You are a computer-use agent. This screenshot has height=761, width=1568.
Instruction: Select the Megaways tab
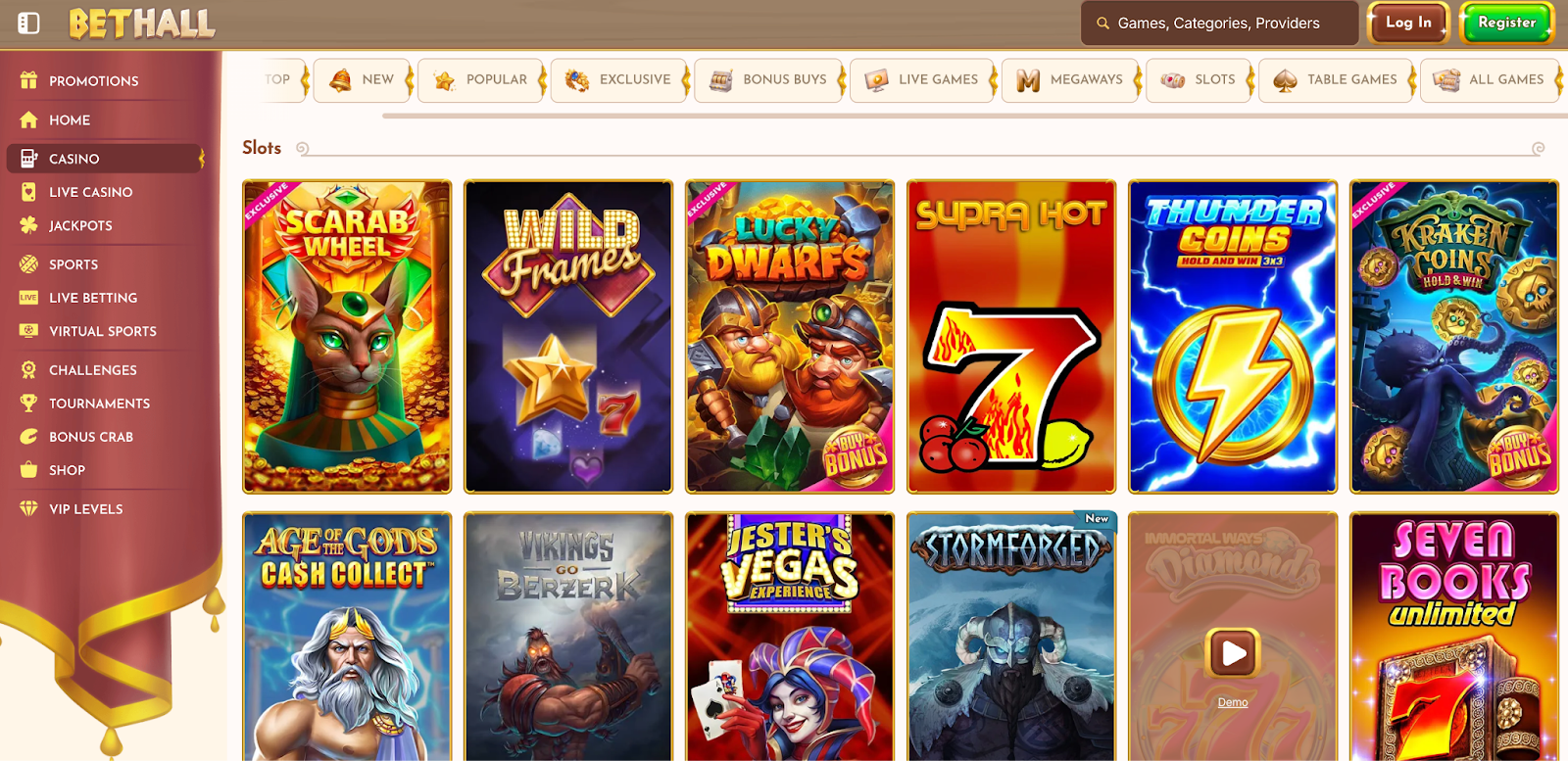coord(1070,79)
